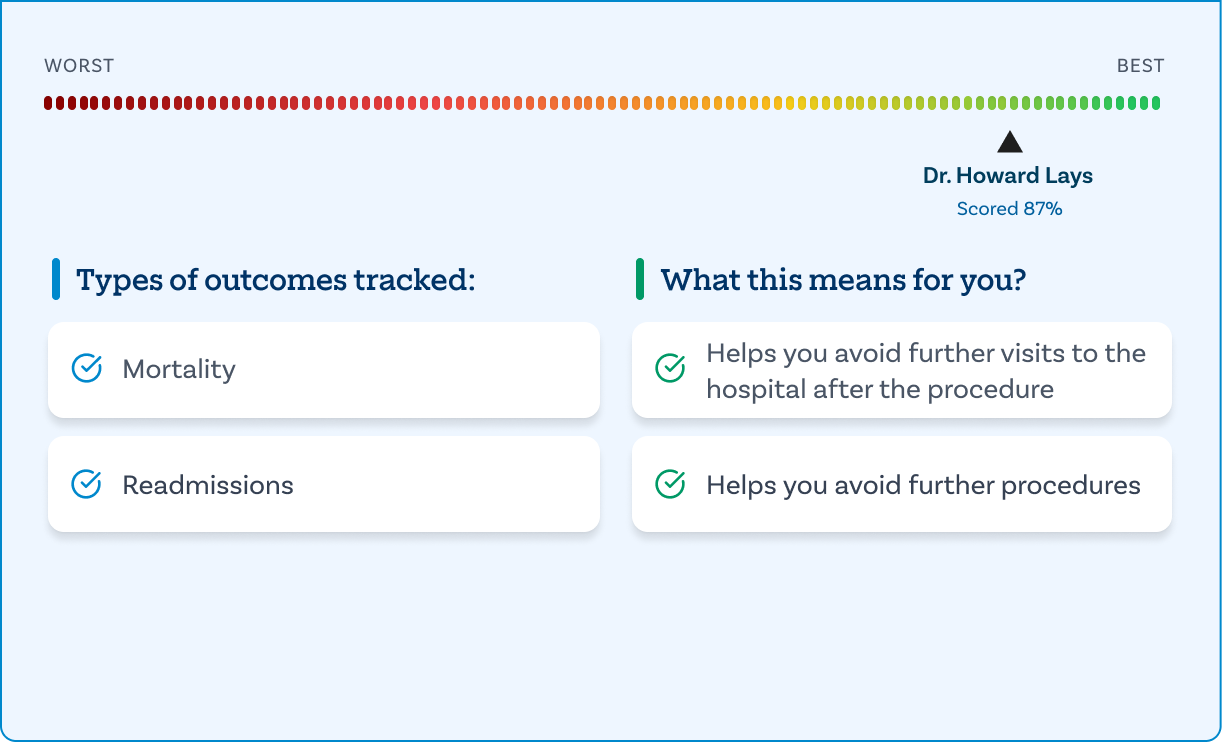The image size is (1222, 742).
Task: Click the What this means for you heading
Action: [843, 280]
